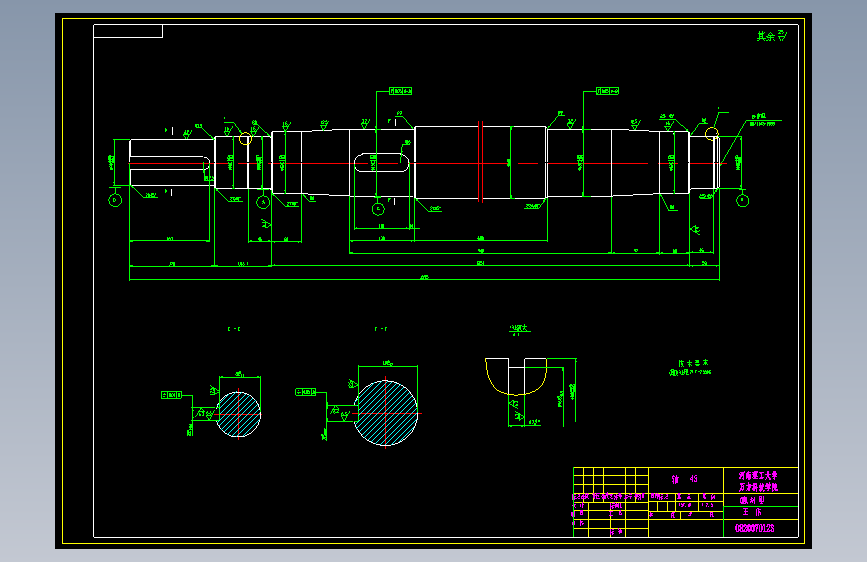Click the overall length dimension line at the bottom
Screen dimensions: 867x562
(x=425, y=280)
